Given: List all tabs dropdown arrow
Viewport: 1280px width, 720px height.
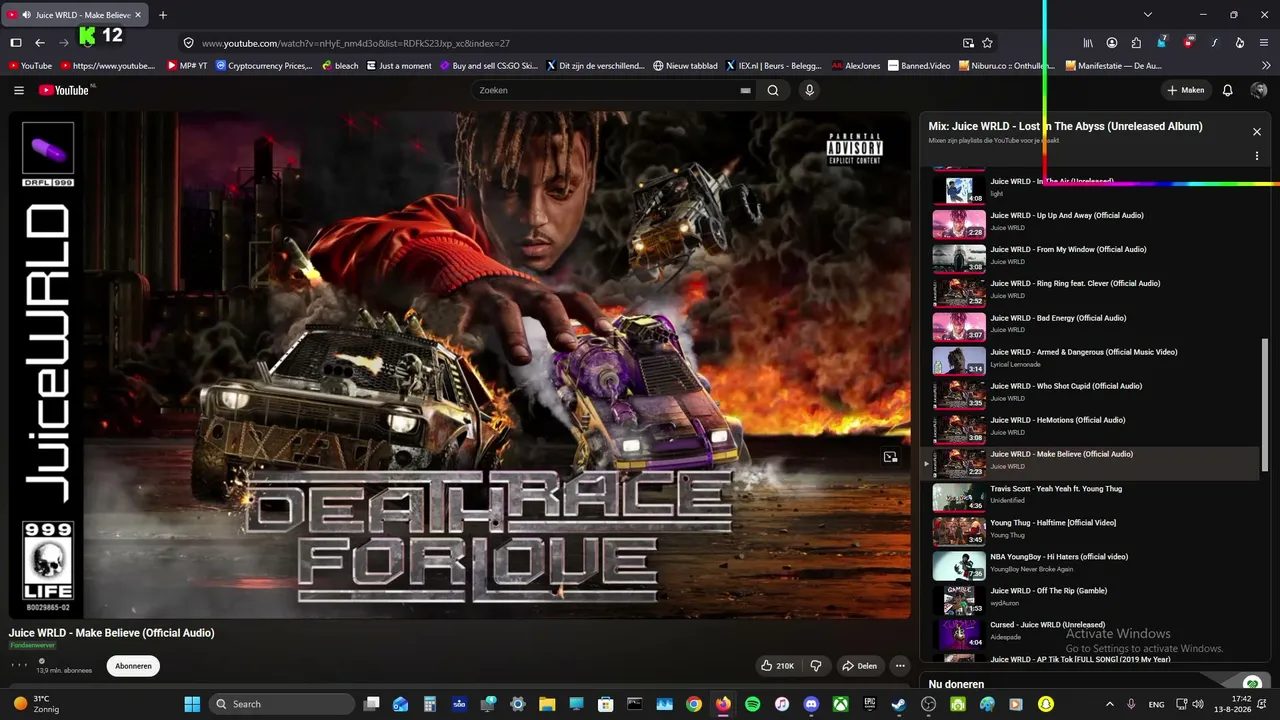Looking at the screenshot, I should (x=1147, y=15).
